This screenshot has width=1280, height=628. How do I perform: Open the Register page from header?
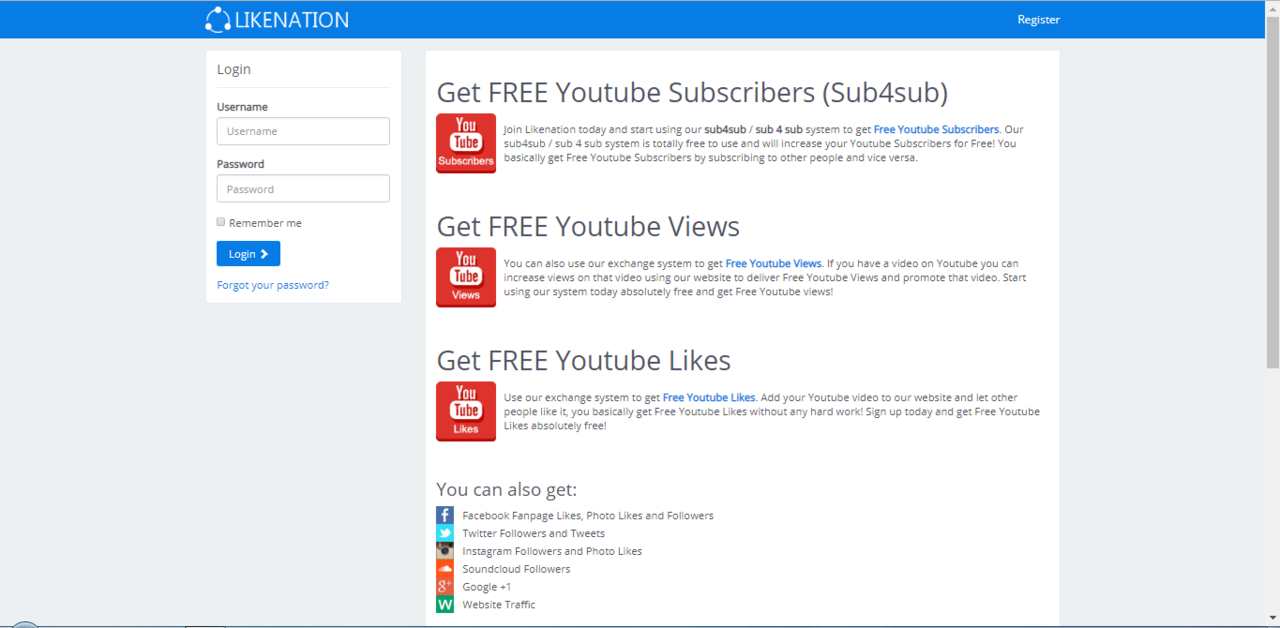coord(1038,19)
